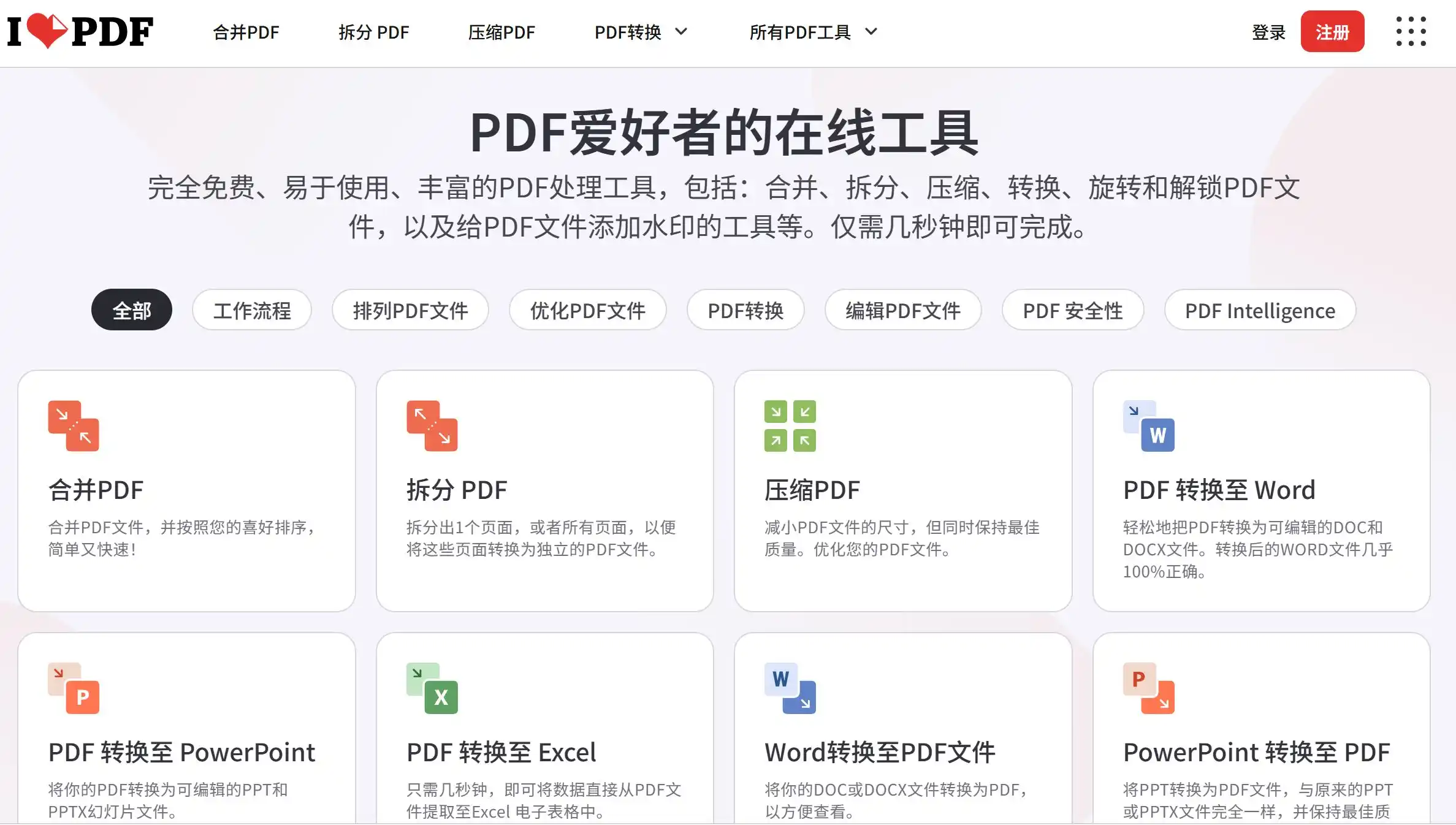Select the PDF 安全性 filter tab
Viewport: 1456px width, 825px height.
tap(1073, 310)
